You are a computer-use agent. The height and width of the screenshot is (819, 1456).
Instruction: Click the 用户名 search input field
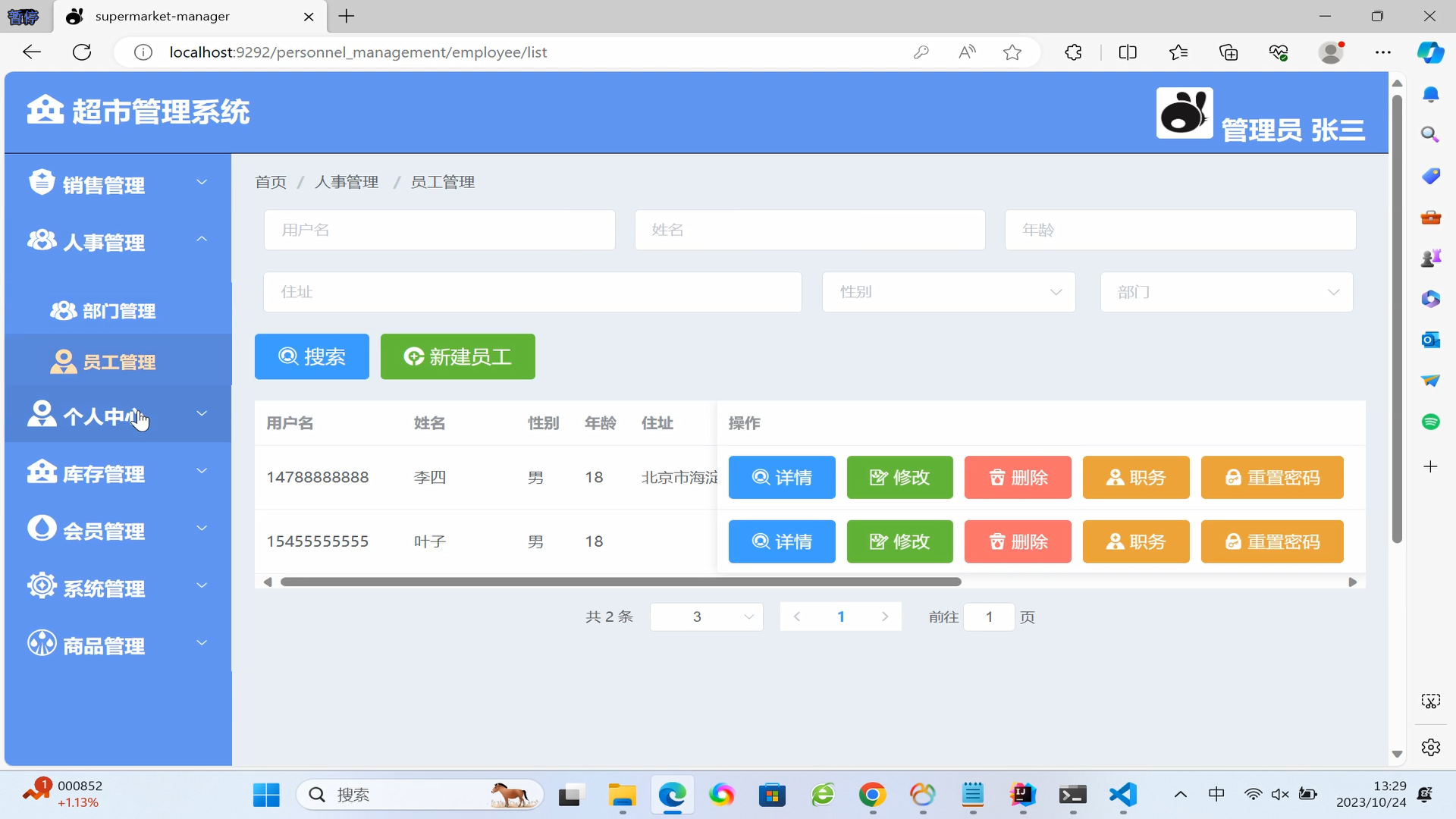439,230
